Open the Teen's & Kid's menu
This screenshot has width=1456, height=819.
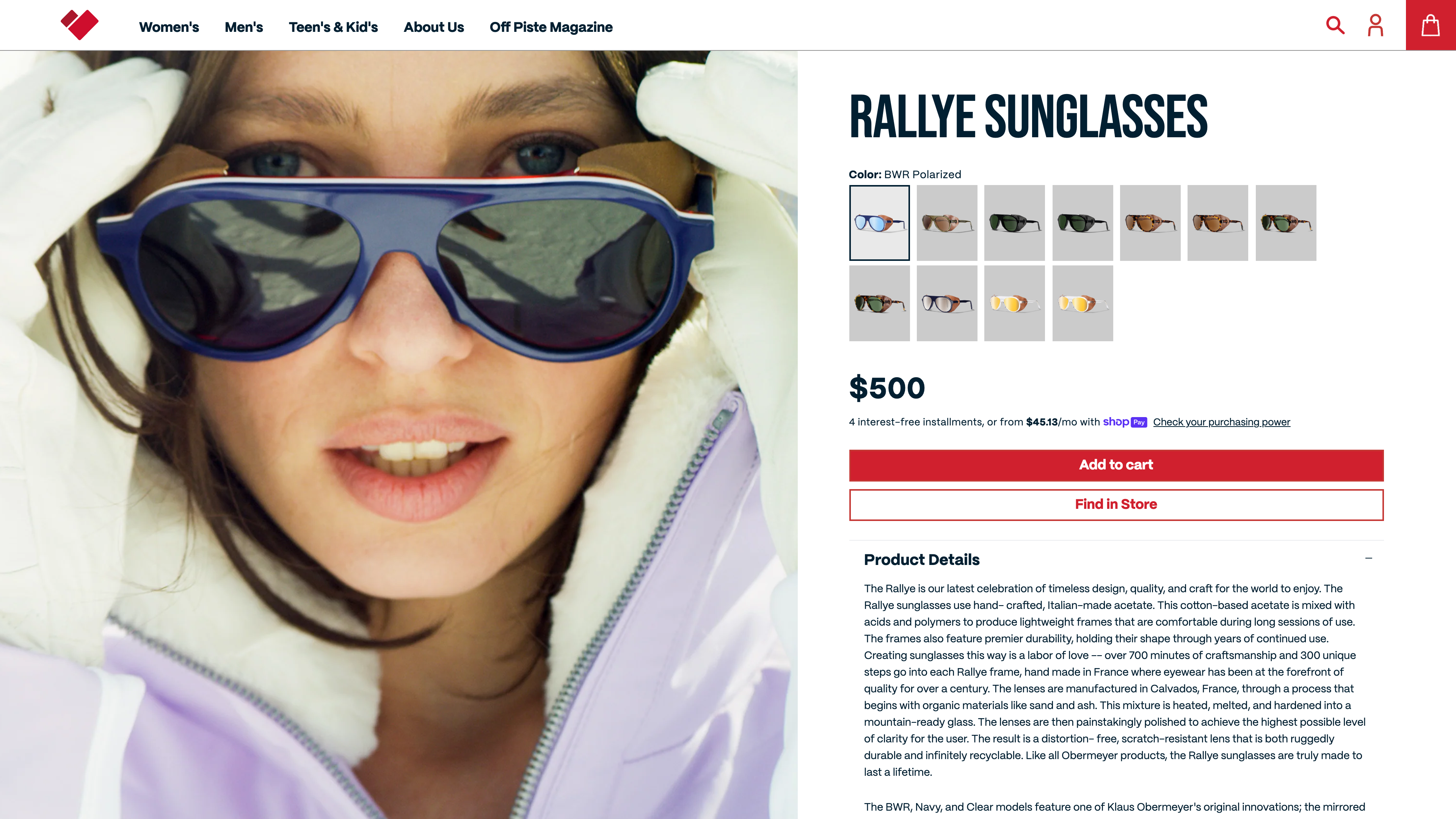(x=333, y=27)
